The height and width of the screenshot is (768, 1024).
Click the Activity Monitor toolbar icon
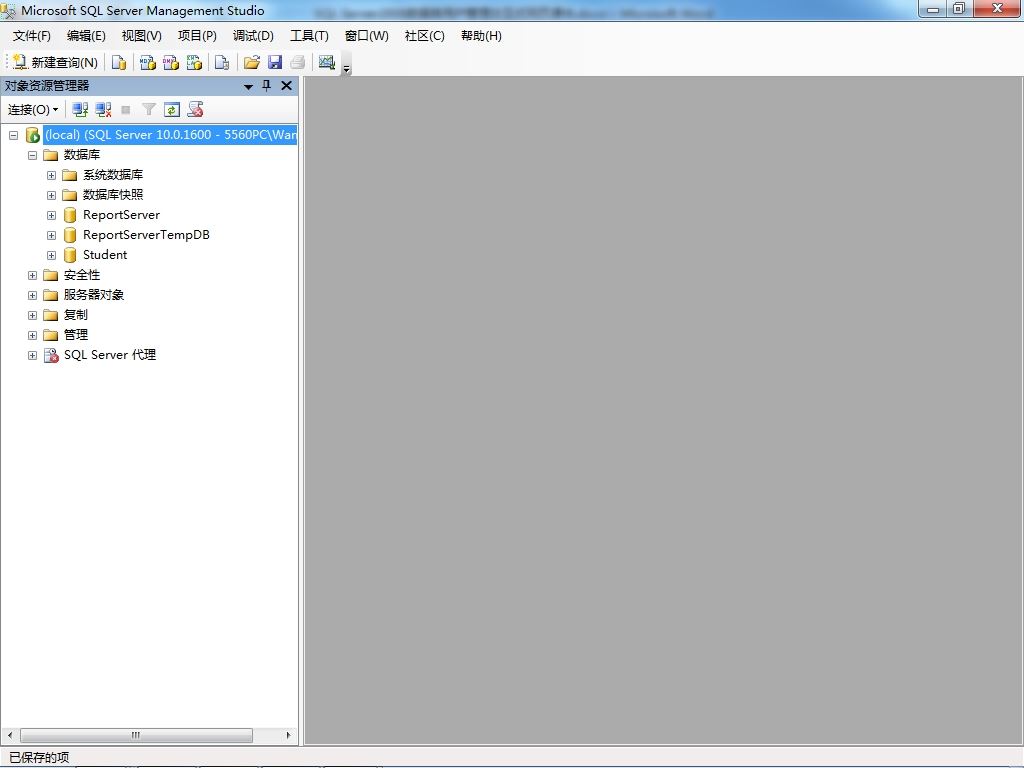pos(327,63)
